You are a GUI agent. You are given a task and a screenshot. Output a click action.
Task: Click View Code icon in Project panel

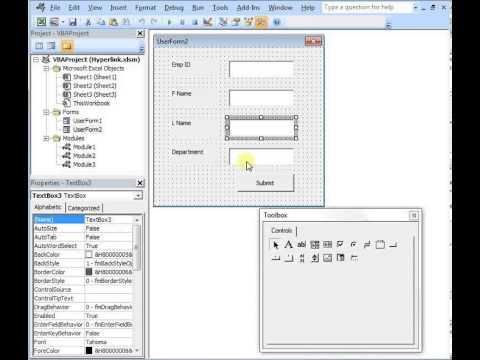click(39, 46)
